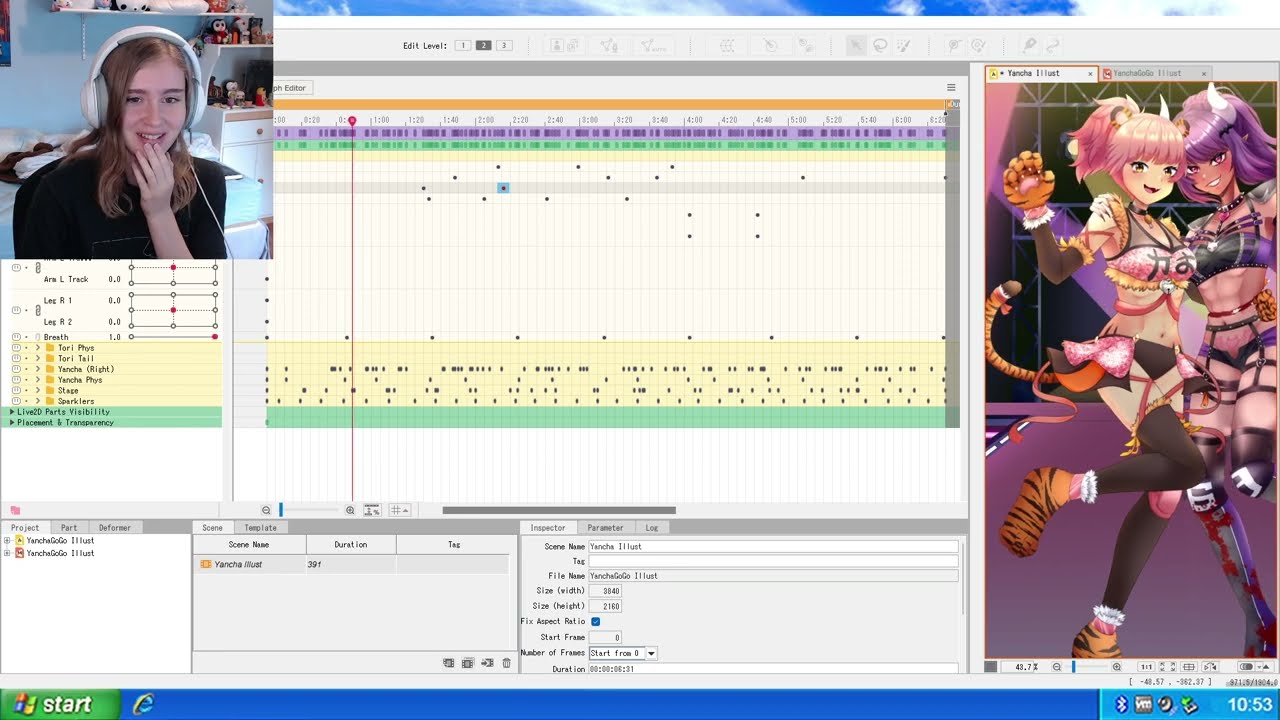Expand first YanchaGoGo Illust project item
The image size is (1280, 720).
pos(7,541)
